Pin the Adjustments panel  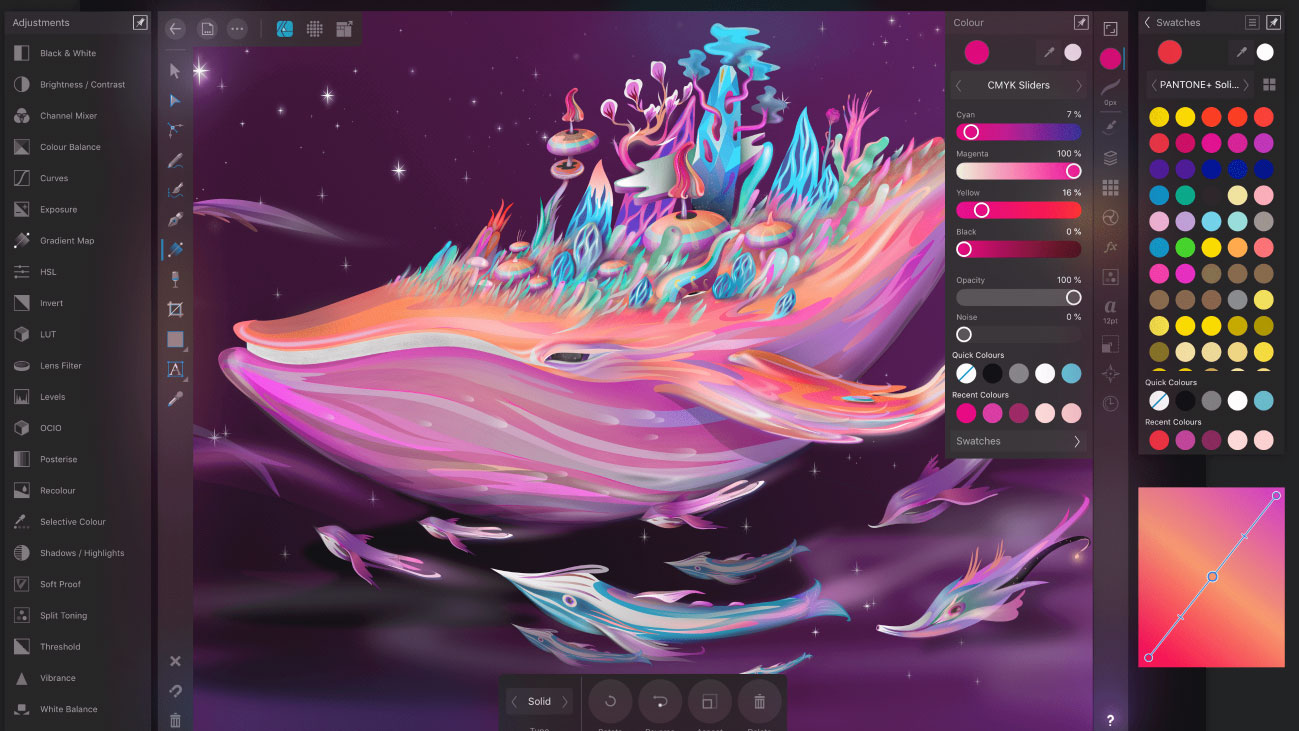pyautogui.click(x=140, y=21)
